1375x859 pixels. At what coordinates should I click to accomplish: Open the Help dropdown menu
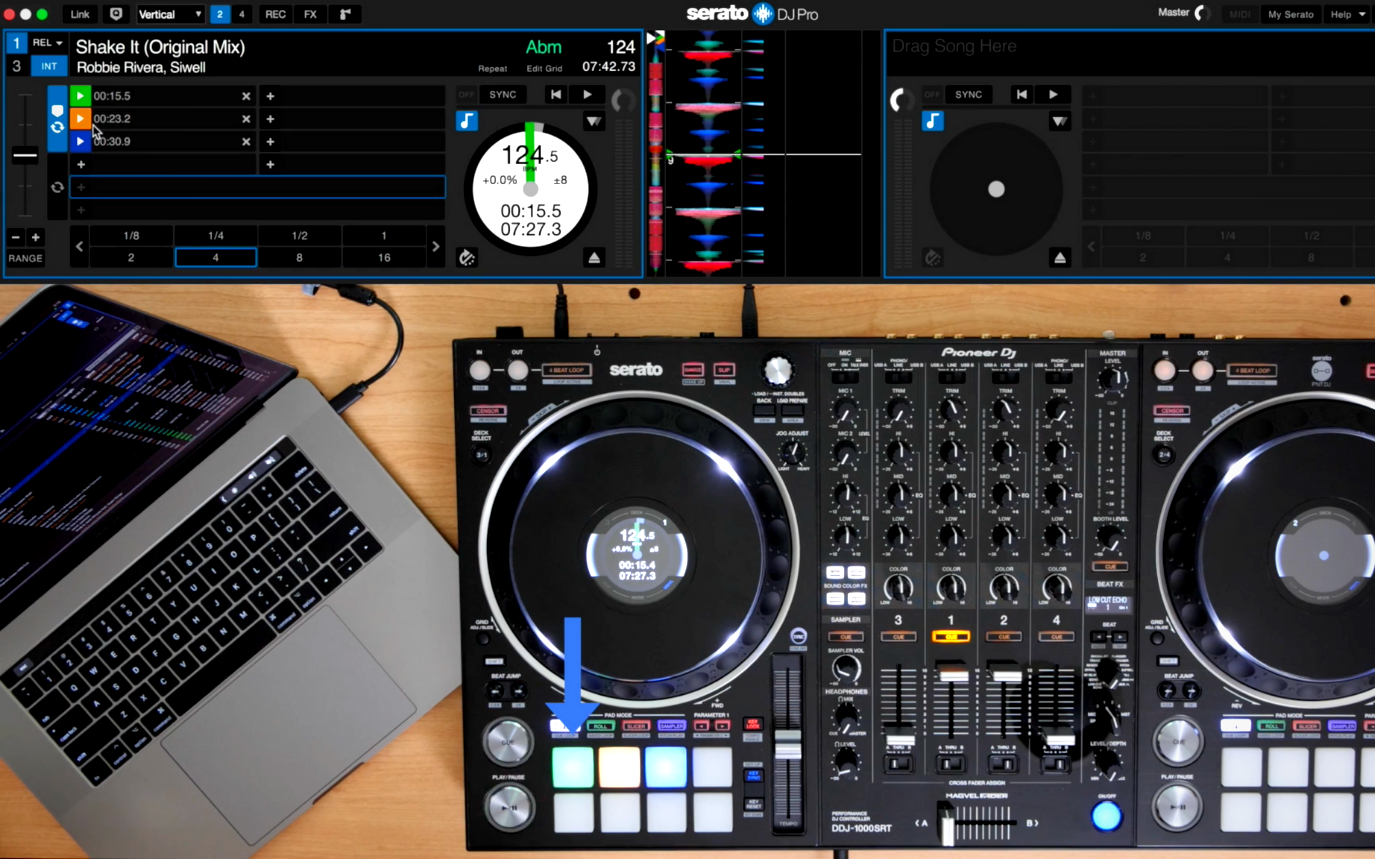coord(1347,14)
